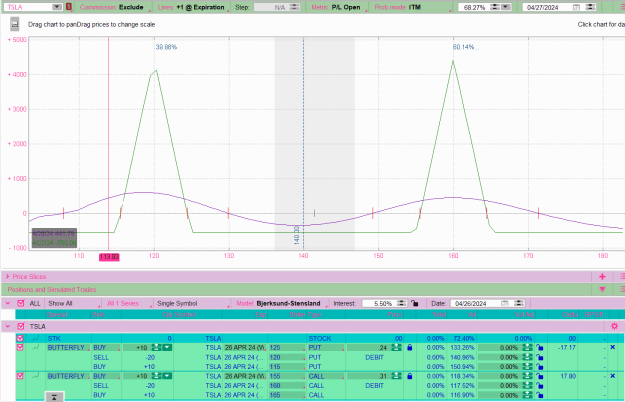Adjust the Step value stepper
This screenshot has width=625, height=402.
294,7
